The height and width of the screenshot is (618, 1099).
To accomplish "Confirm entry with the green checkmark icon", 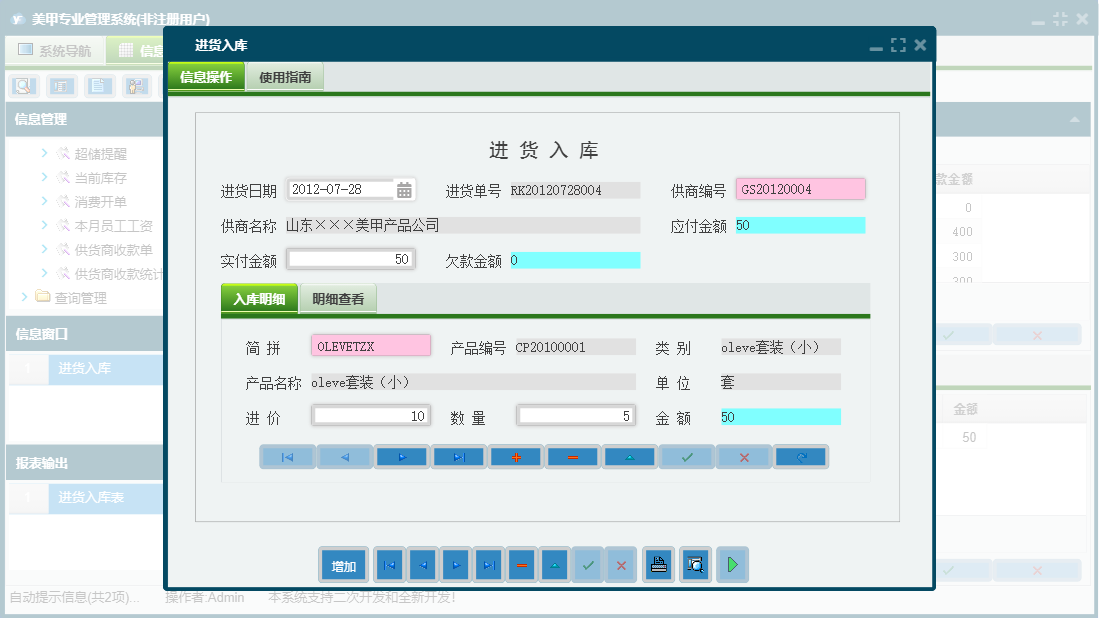I will coord(686,457).
